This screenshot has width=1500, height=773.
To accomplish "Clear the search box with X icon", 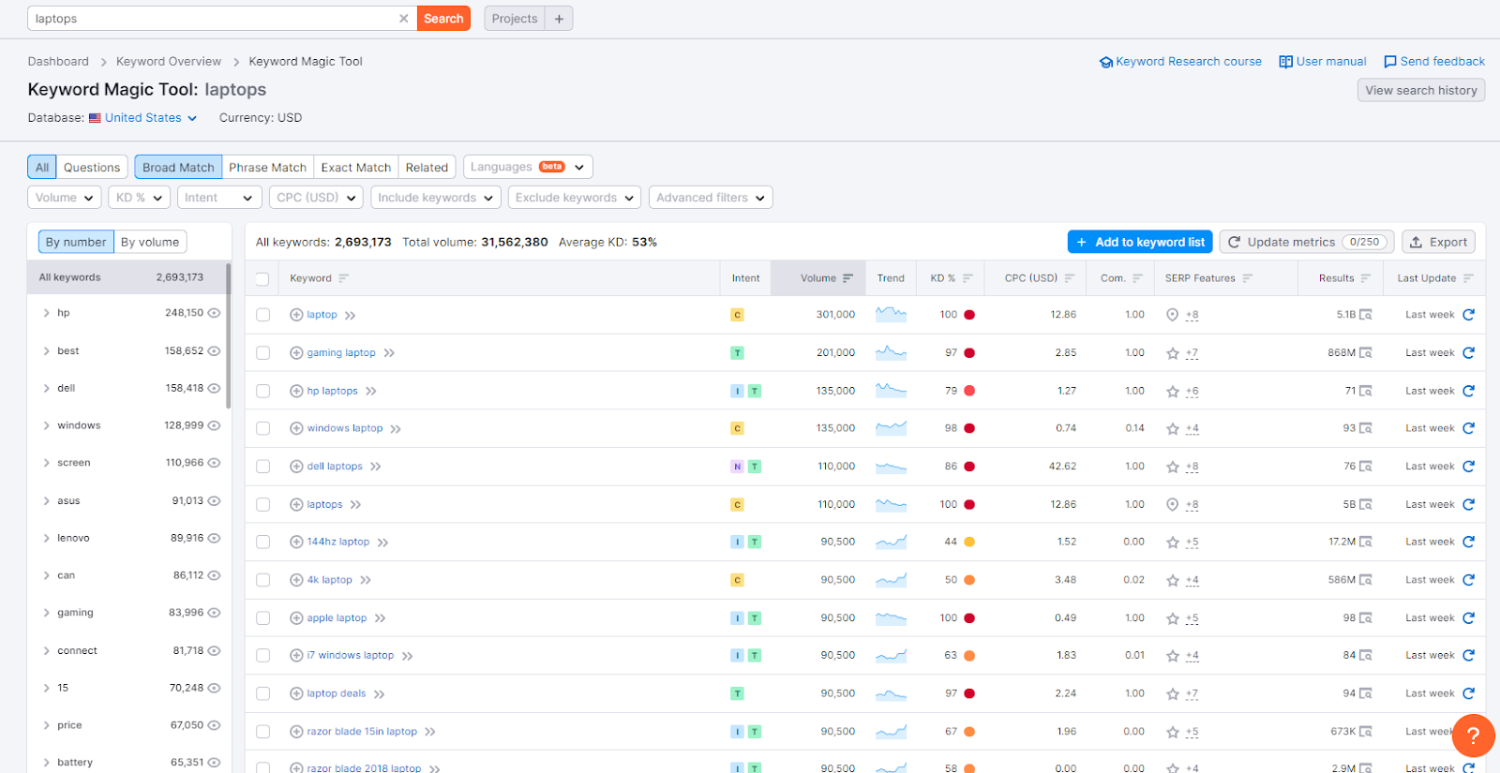I will pyautogui.click(x=404, y=18).
